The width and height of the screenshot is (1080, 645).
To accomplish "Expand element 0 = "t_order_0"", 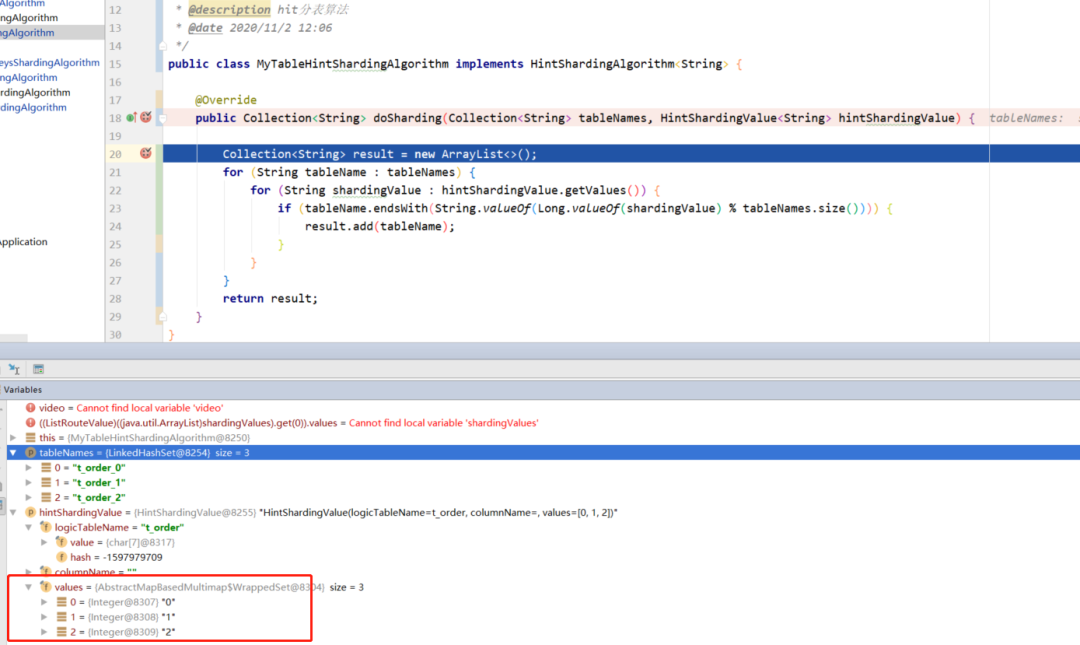I will [29, 467].
